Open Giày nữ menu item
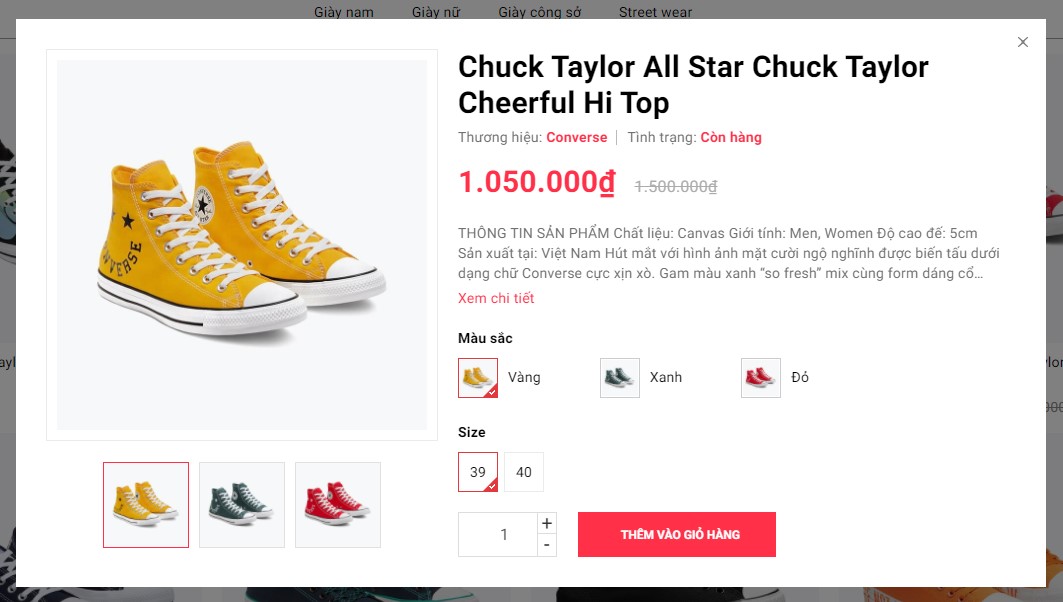Screen dimensions: 1063x602 [436, 12]
